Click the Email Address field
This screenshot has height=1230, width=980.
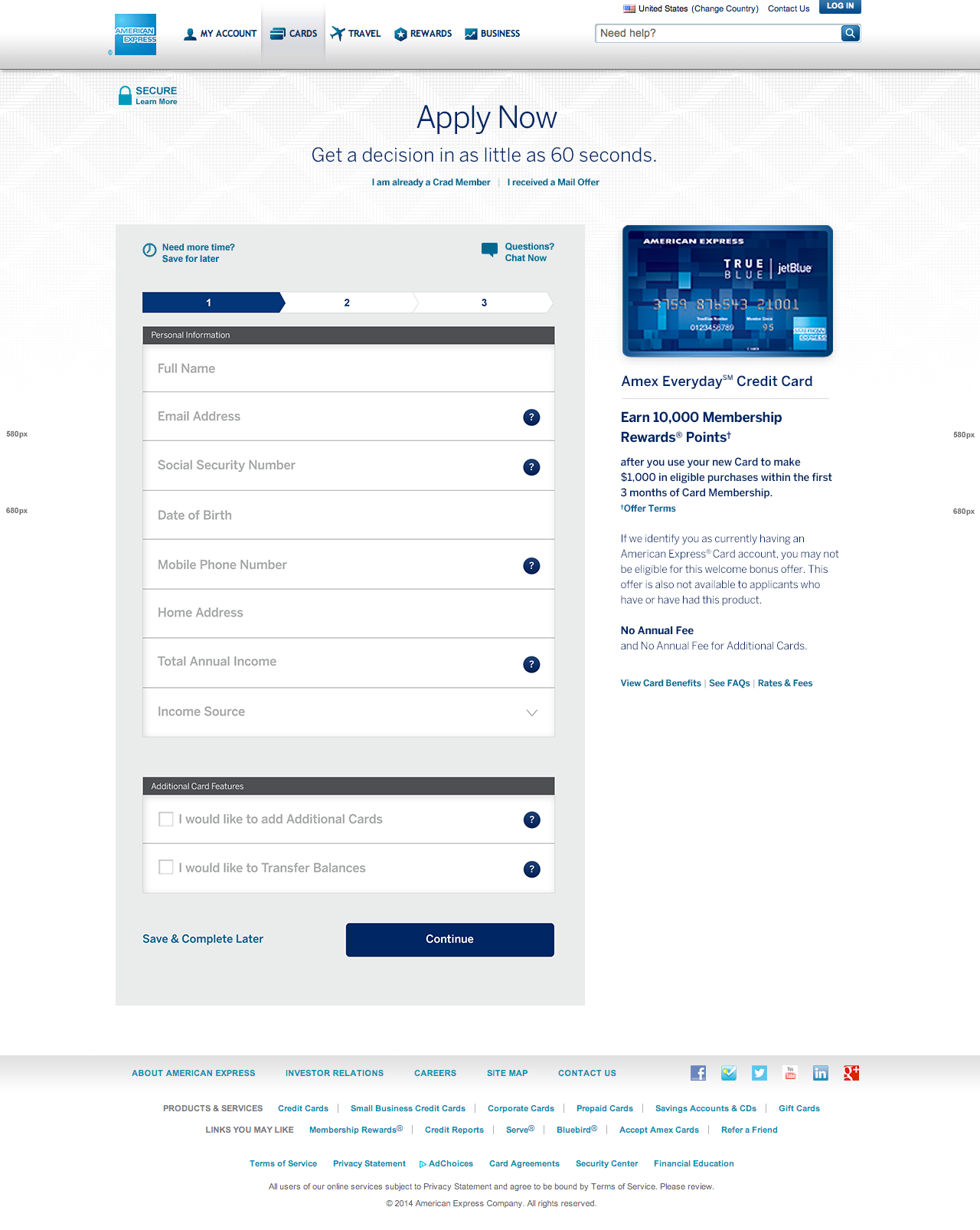tap(348, 417)
